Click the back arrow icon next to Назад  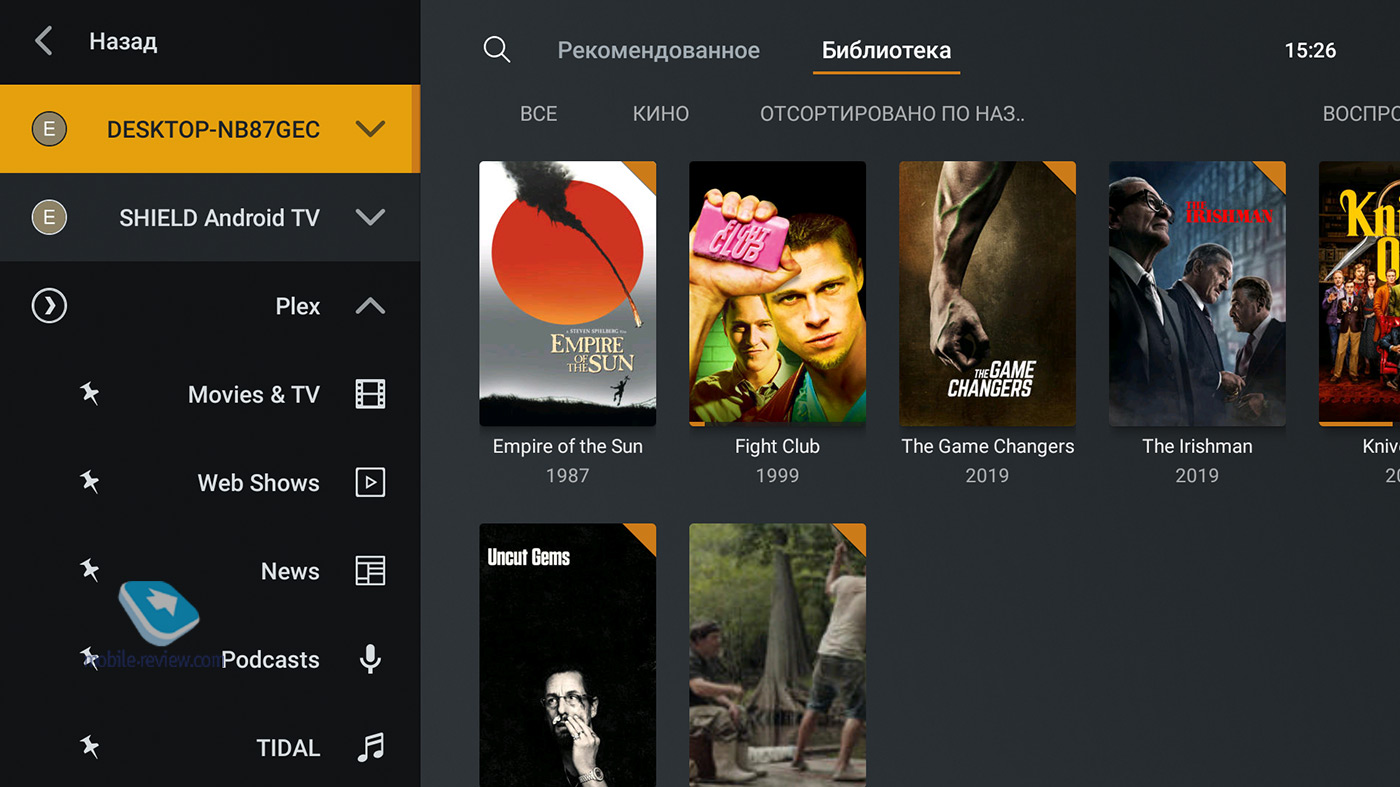pyautogui.click(x=43, y=42)
